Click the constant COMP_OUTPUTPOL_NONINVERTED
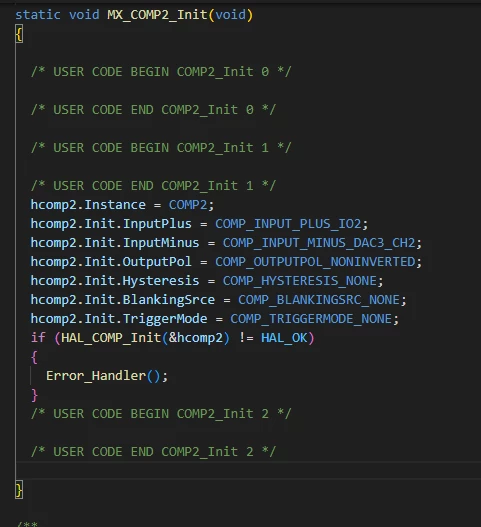 click(x=315, y=261)
